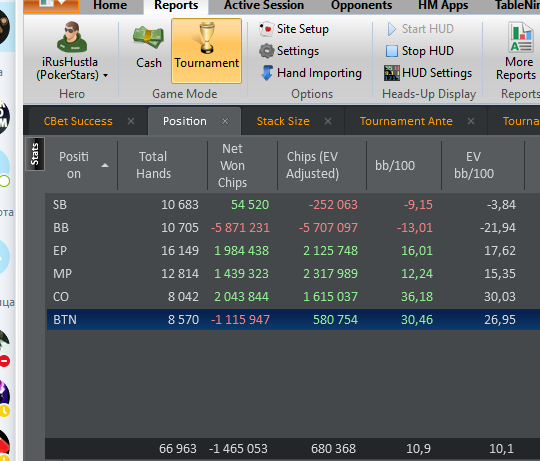The height and width of the screenshot is (461, 540).
Task: Toggle the Position column sort arrow
Action: [105, 166]
